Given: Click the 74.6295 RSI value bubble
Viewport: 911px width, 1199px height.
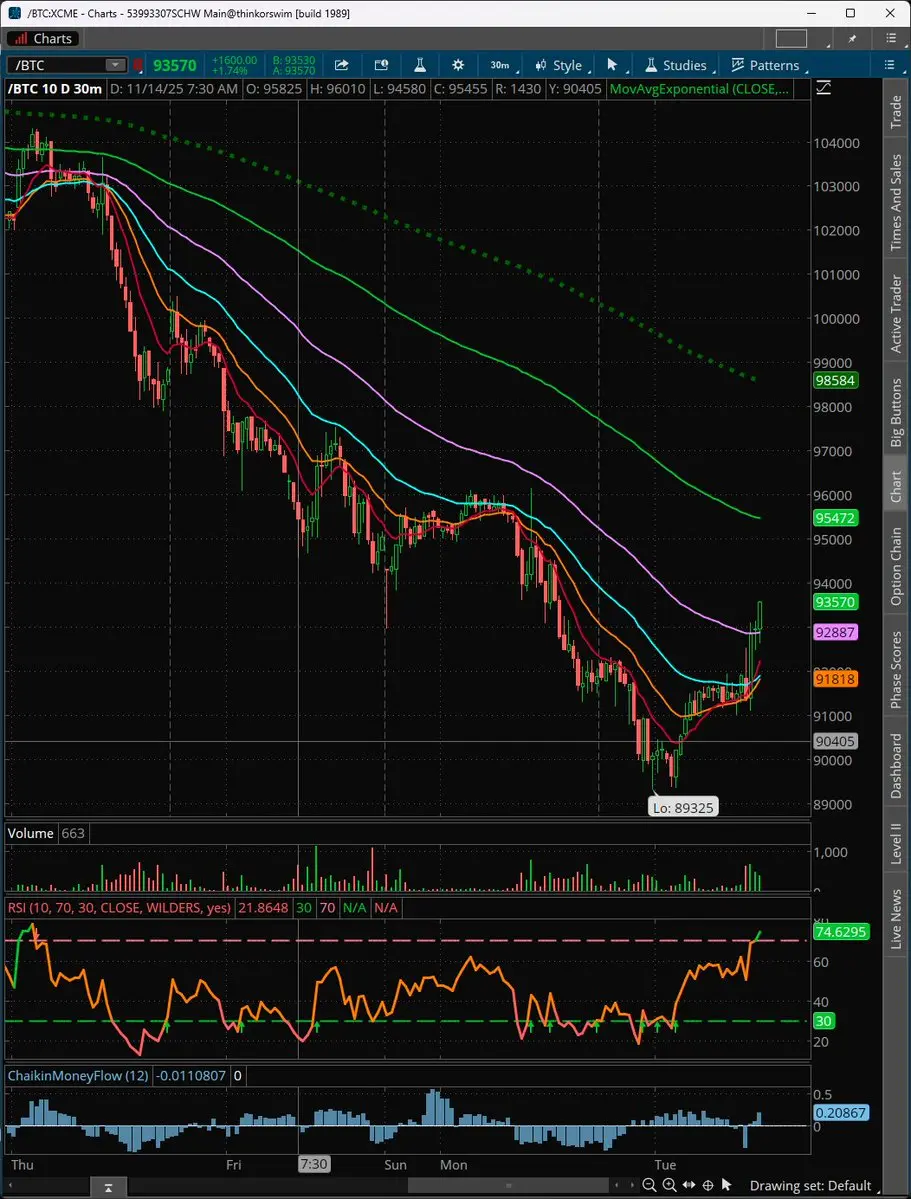Looking at the screenshot, I should 841,932.
